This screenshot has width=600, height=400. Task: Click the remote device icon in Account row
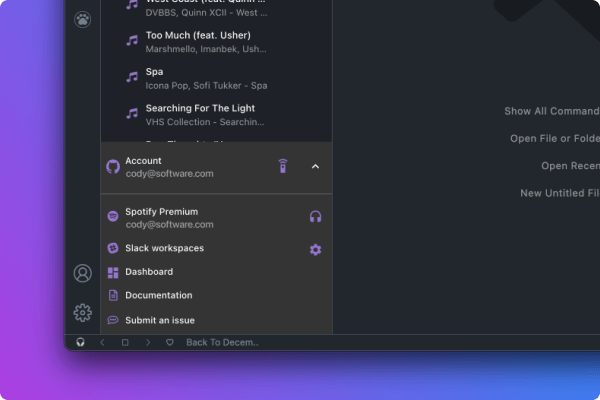282,166
